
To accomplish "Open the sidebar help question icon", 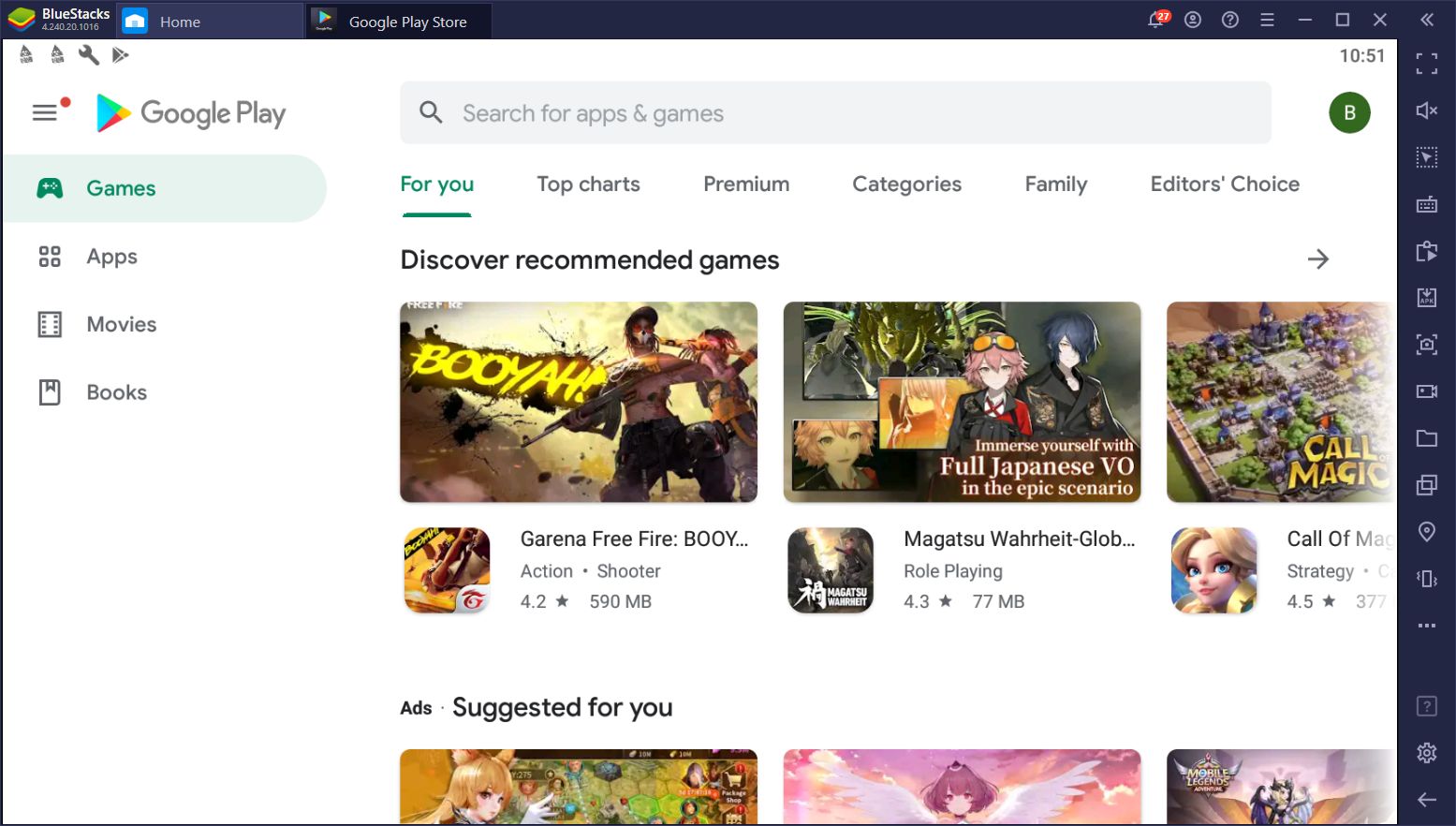I will click(1426, 706).
